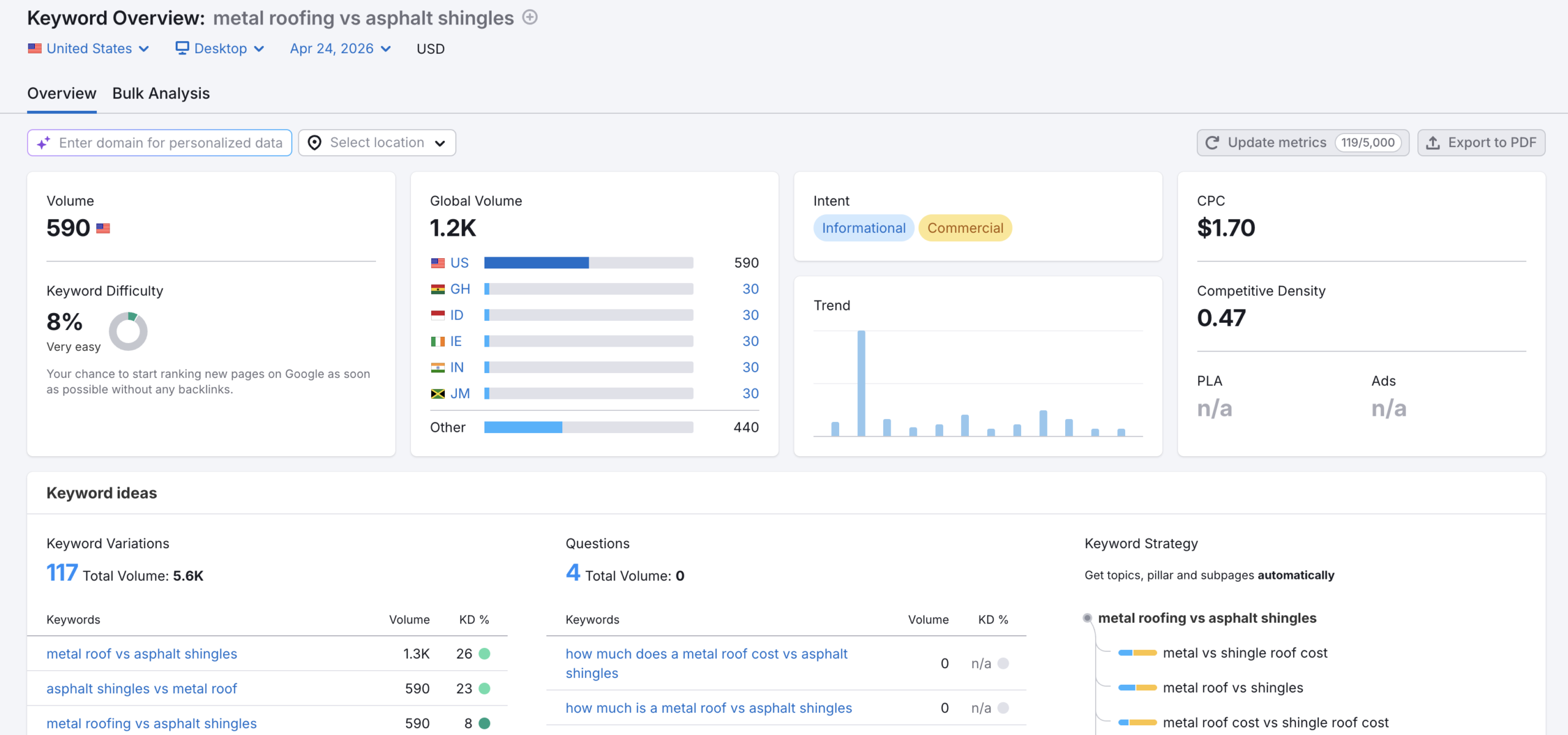Open the asphalt shingles vs metal roof keyword link

coord(141,688)
